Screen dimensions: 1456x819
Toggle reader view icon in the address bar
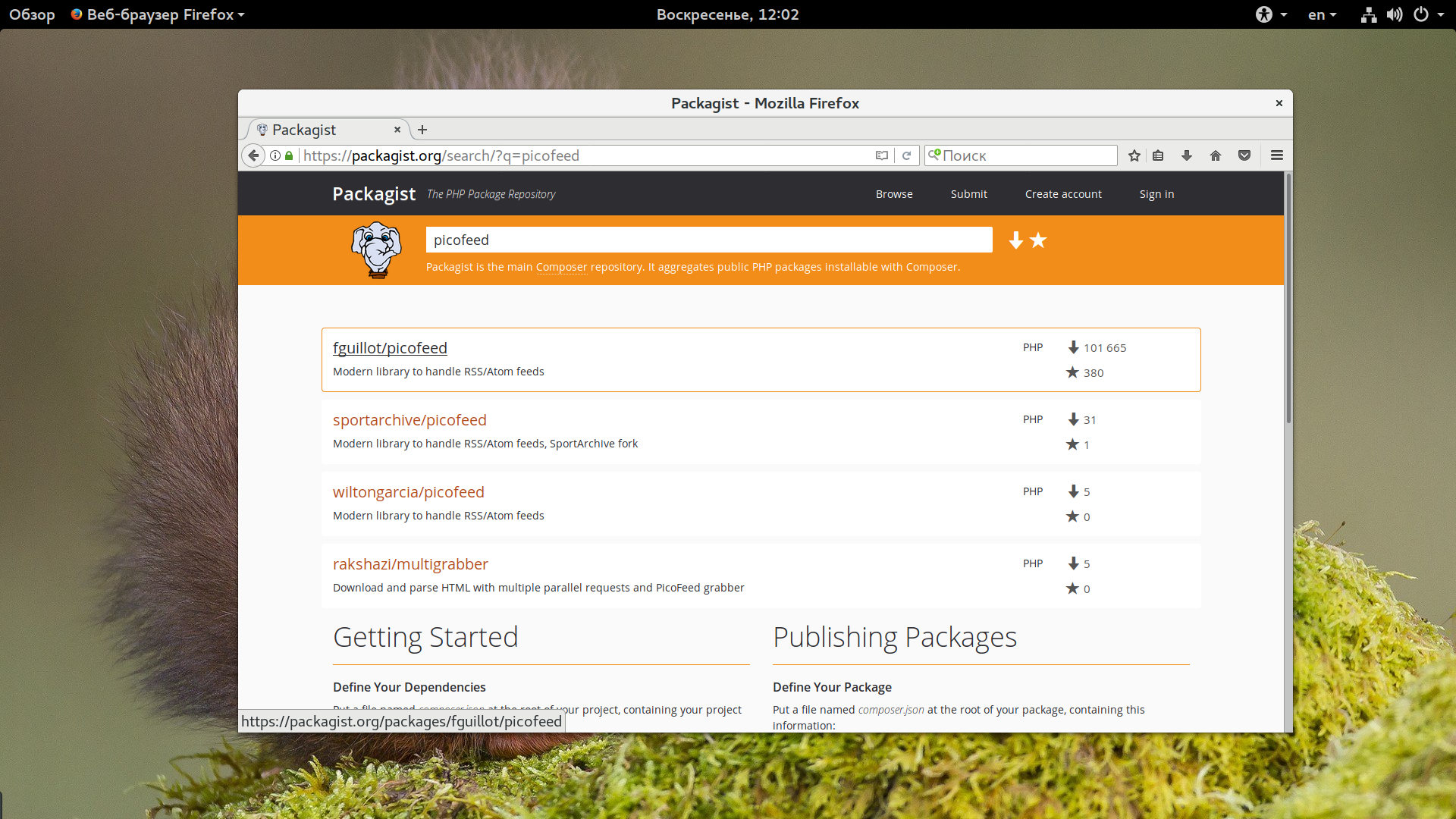click(881, 155)
